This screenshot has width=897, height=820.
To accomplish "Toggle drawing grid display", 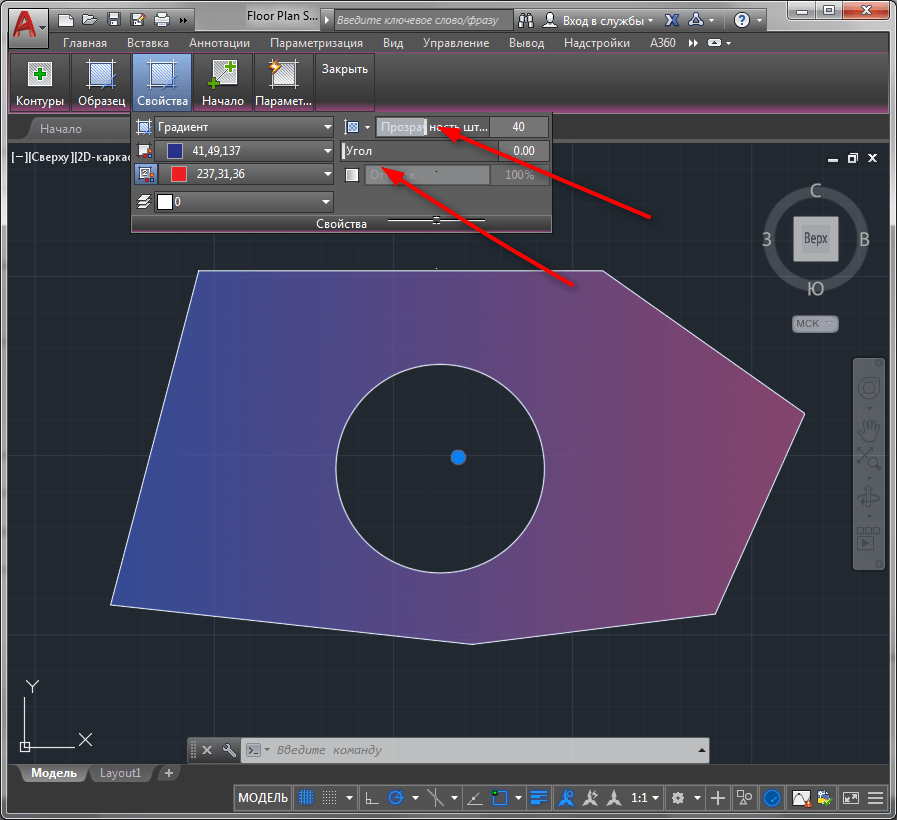I will pos(306,797).
